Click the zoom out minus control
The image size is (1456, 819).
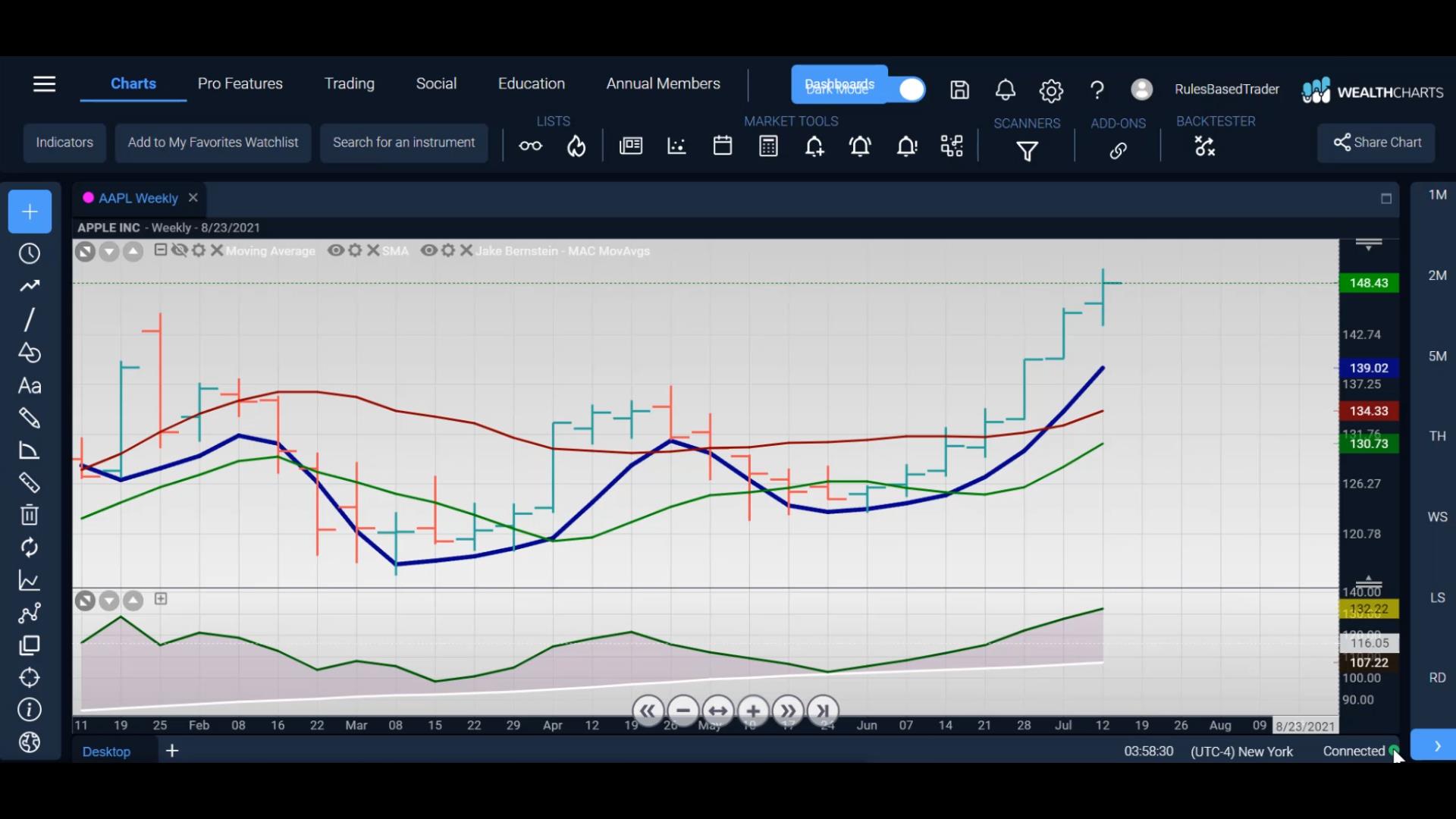pyautogui.click(x=683, y=711)
